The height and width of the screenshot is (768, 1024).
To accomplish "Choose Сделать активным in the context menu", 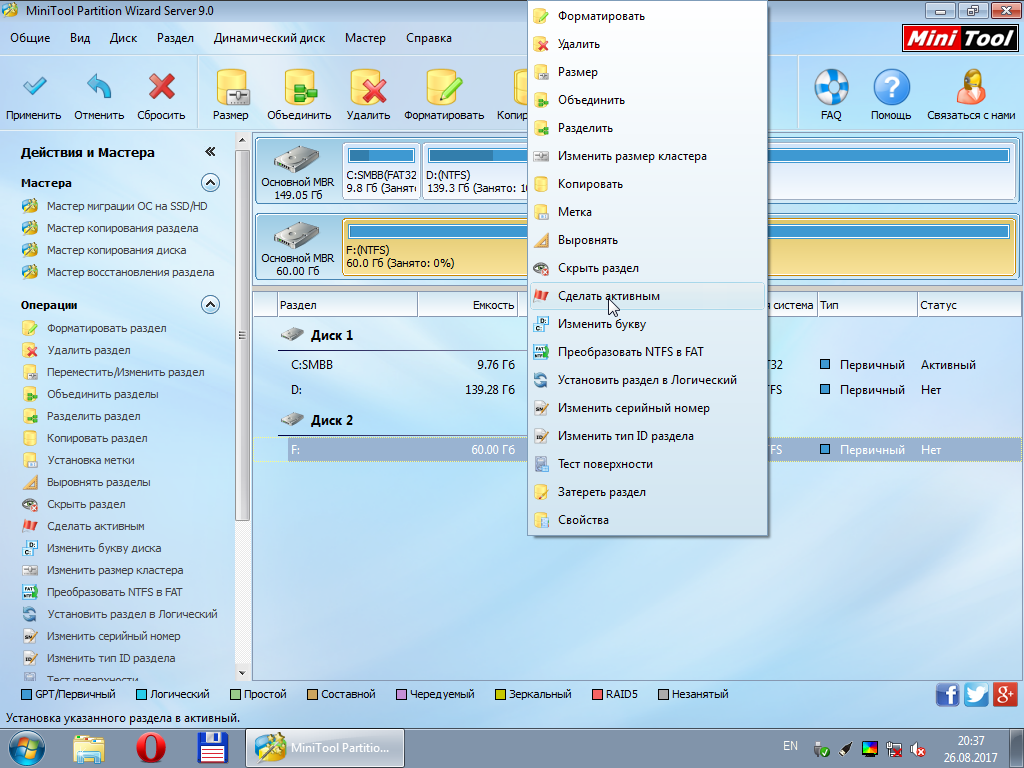I will (647, 296).
